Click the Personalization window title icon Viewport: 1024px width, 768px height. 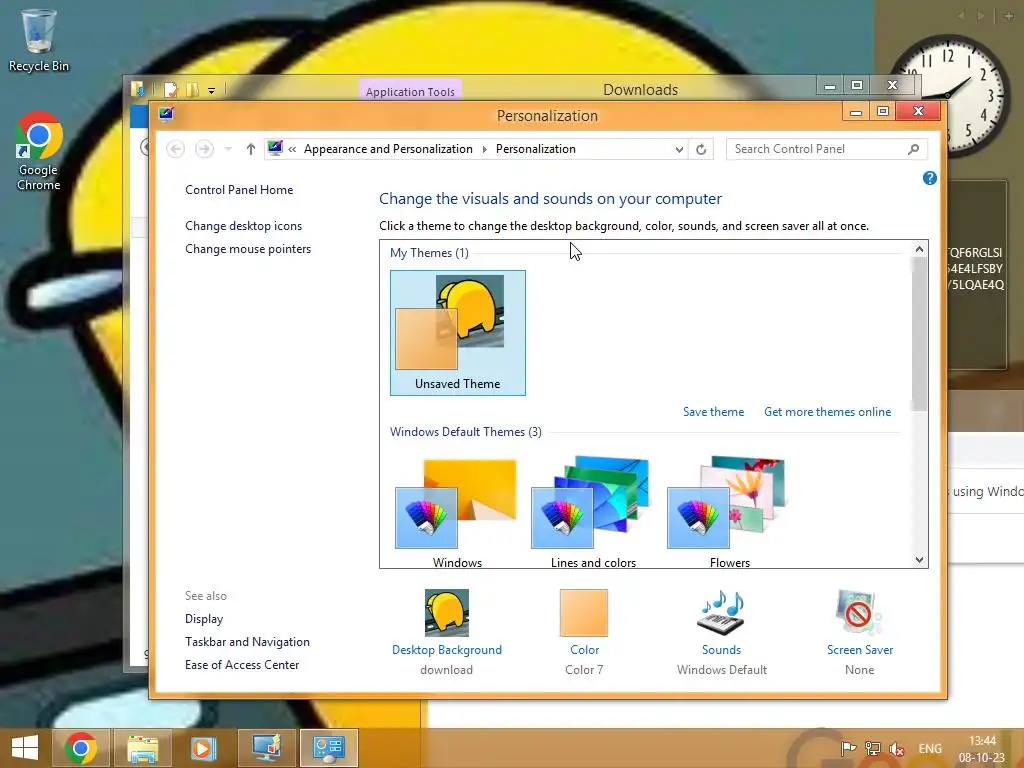pyautogui.click(x=166, y=115)
